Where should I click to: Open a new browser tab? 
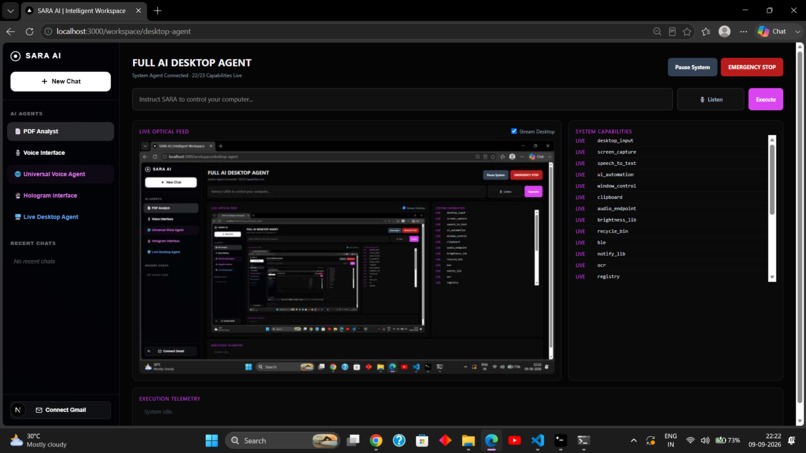157,10
